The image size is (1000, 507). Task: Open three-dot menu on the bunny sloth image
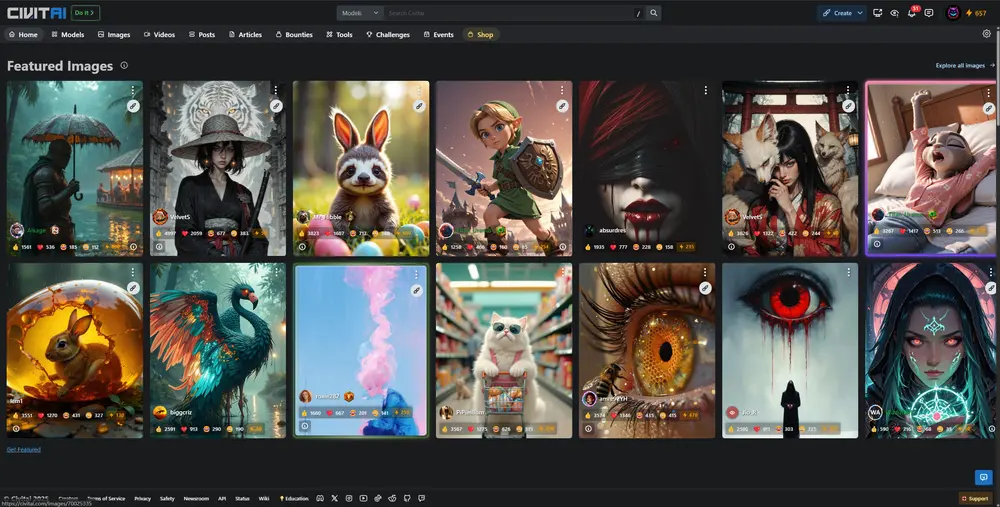419,90
